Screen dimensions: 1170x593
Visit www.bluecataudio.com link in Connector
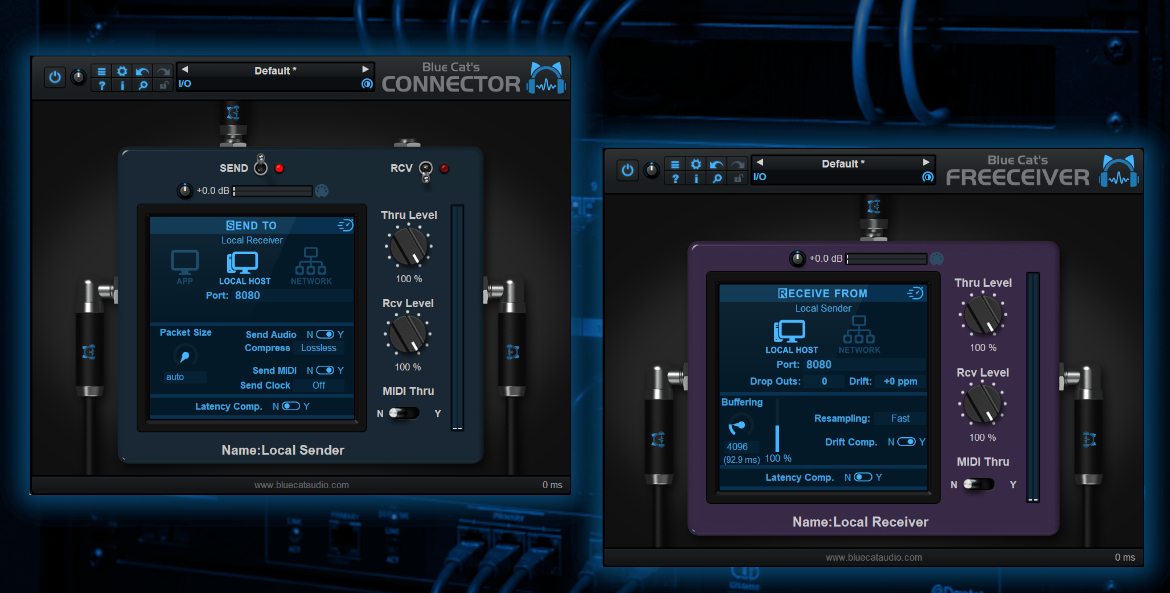pos(301,485)
